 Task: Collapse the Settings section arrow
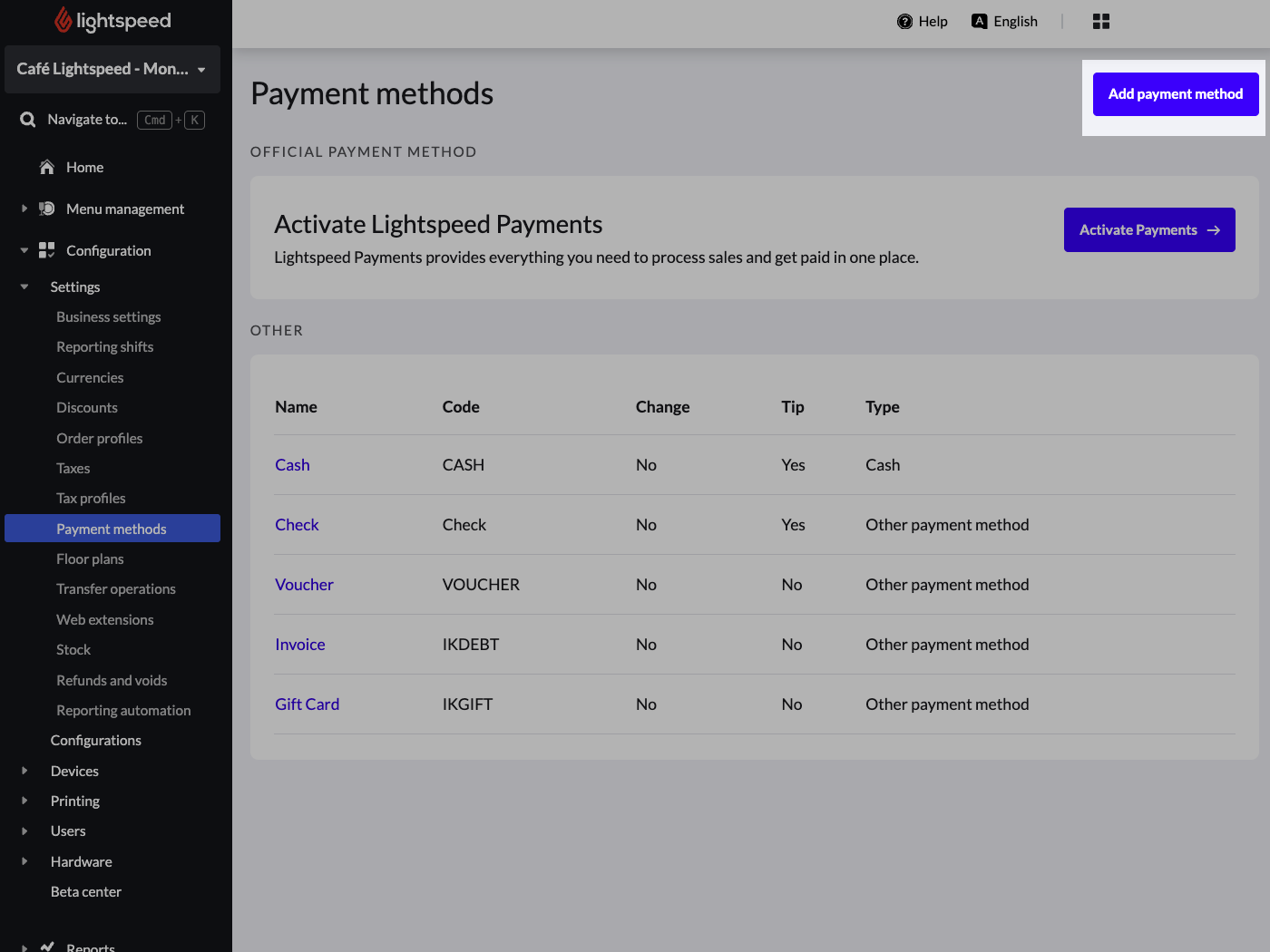point(24,287)
